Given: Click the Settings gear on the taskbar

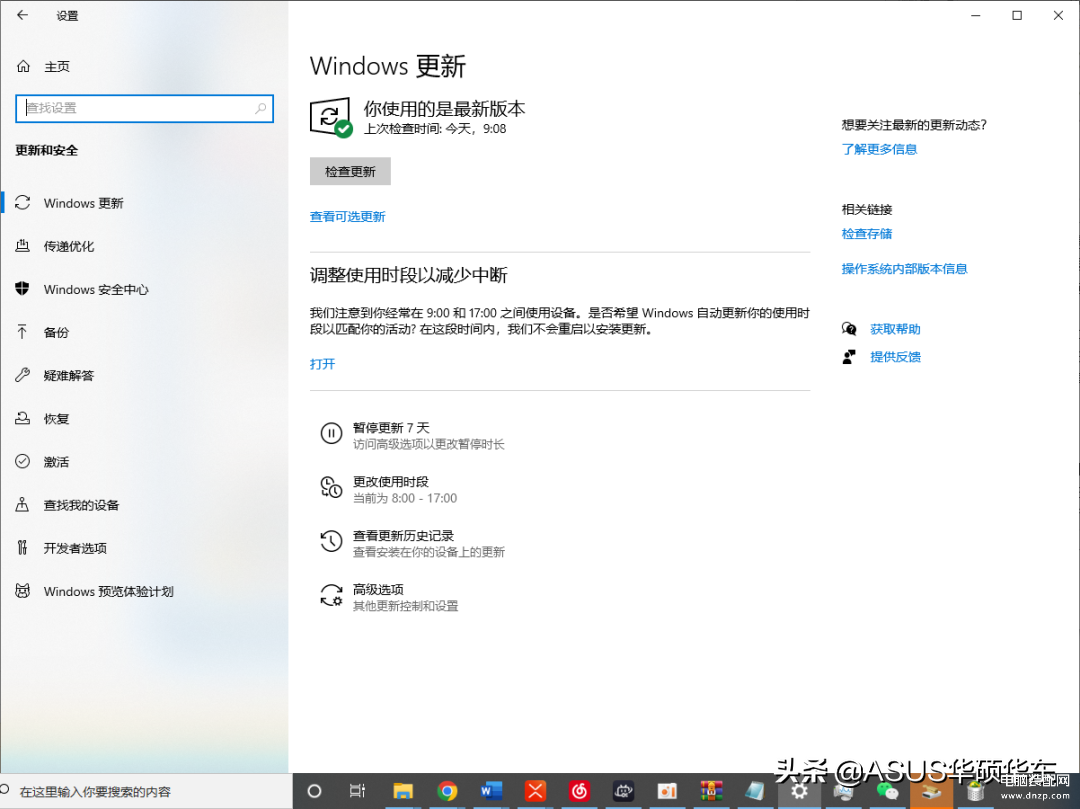Looking at the screenshot, I should point(799,791).
